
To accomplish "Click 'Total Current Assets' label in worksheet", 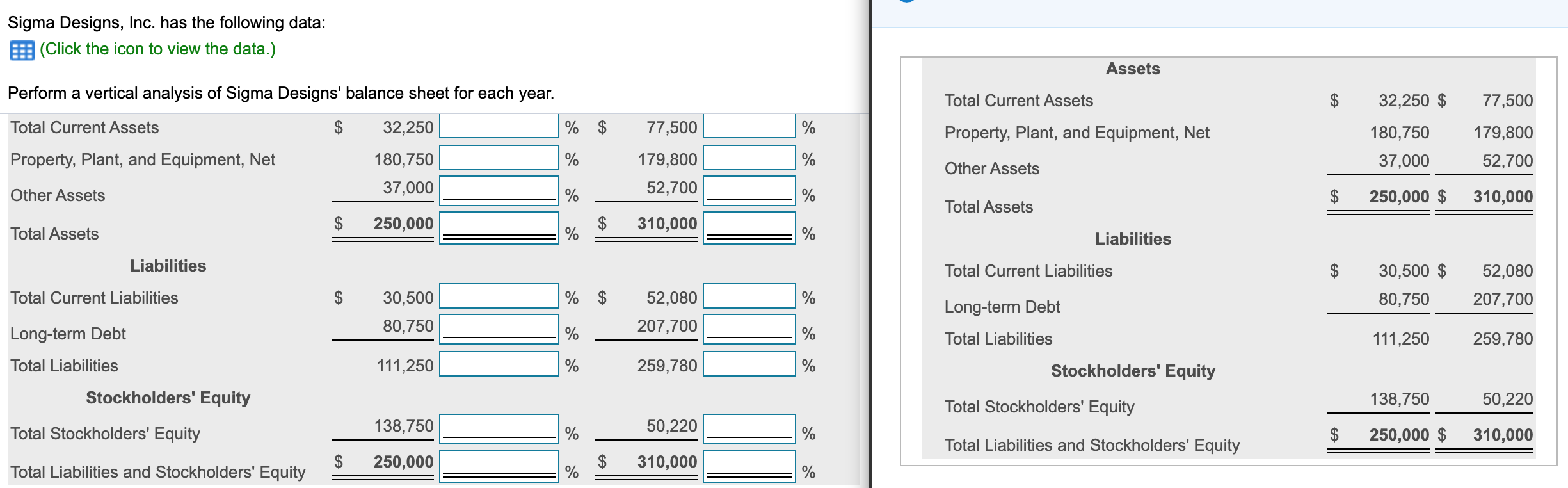I will coord(84,127).
